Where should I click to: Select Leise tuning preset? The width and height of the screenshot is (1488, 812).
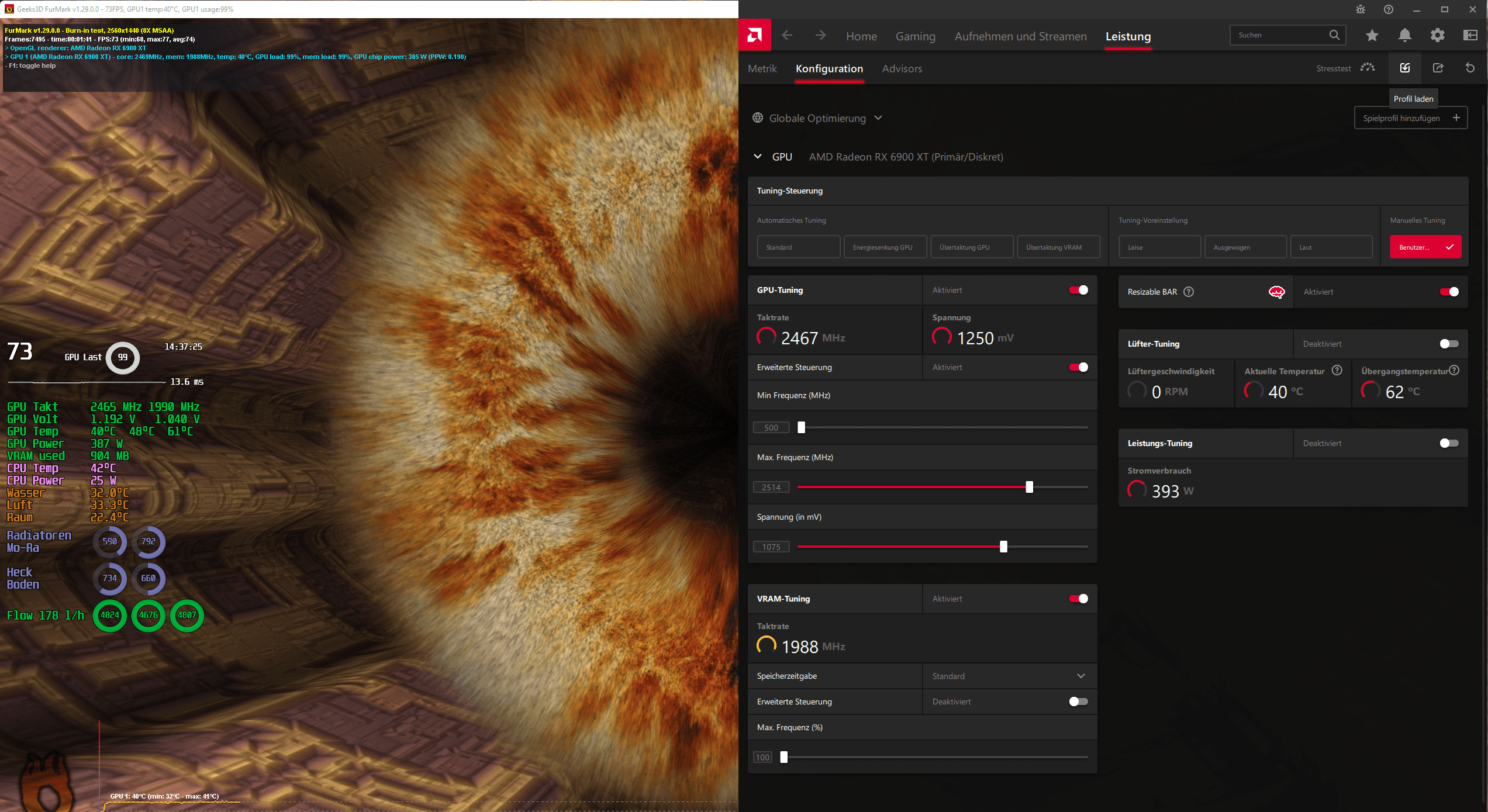coord(1159,247)
